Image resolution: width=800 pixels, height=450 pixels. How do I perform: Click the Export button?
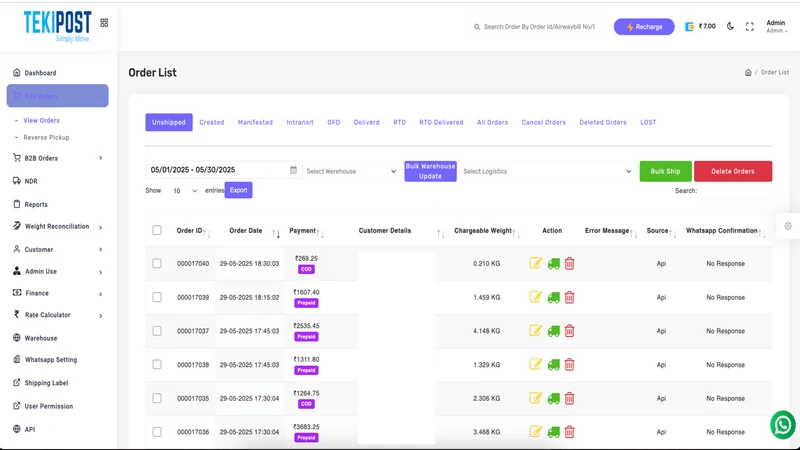[238, 190]
